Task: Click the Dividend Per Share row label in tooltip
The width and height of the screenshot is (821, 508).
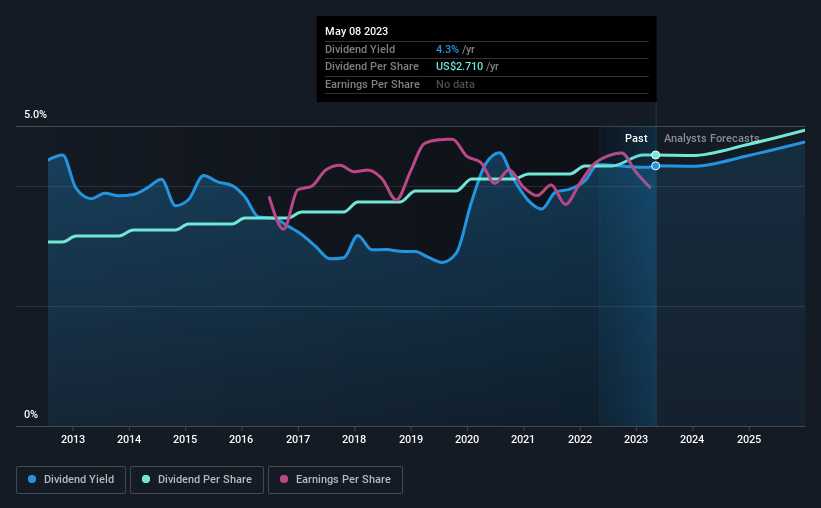Action: (372, 67)
